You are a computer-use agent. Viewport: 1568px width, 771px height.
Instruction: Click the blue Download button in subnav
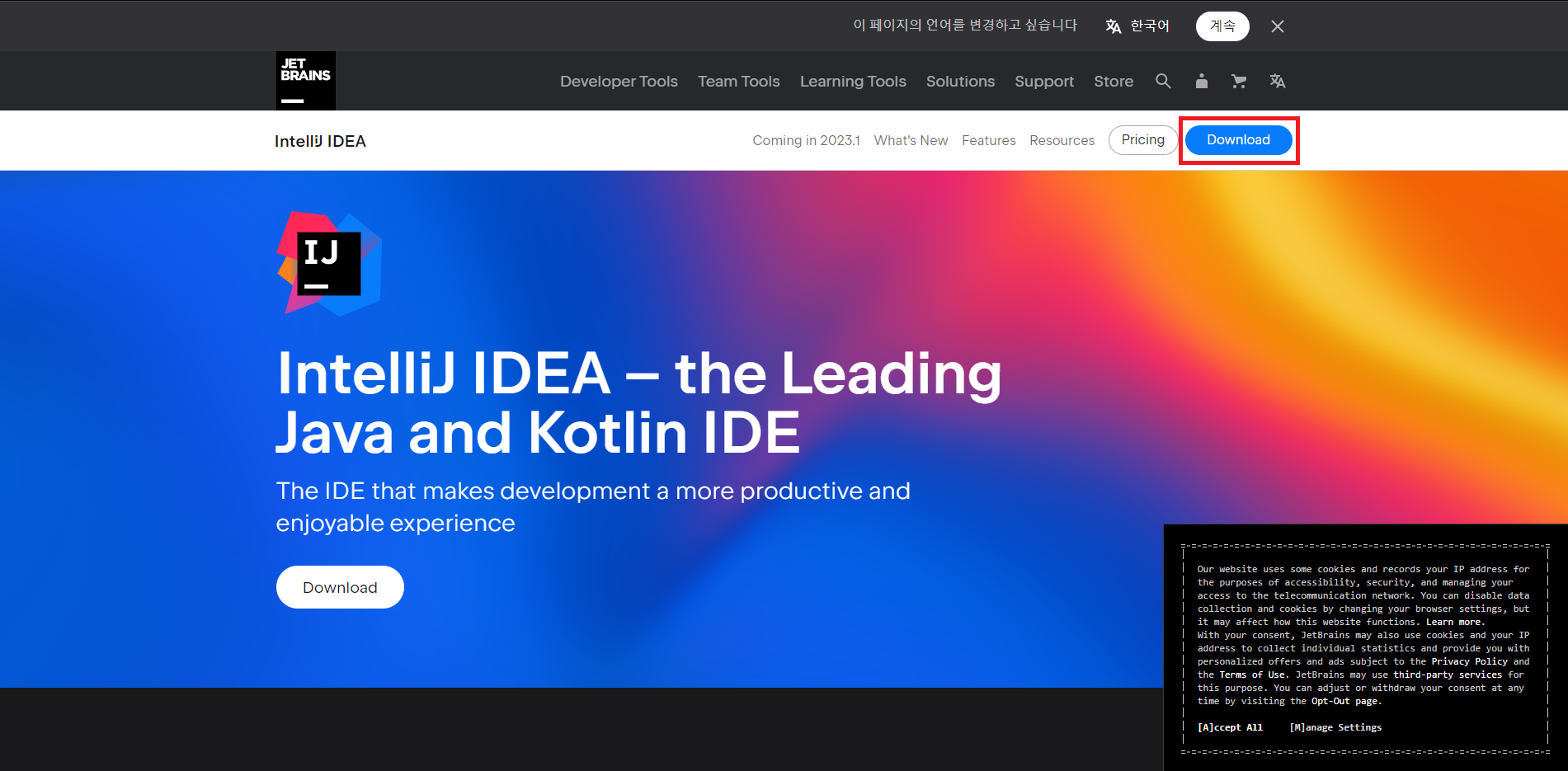pos(1238,140)
